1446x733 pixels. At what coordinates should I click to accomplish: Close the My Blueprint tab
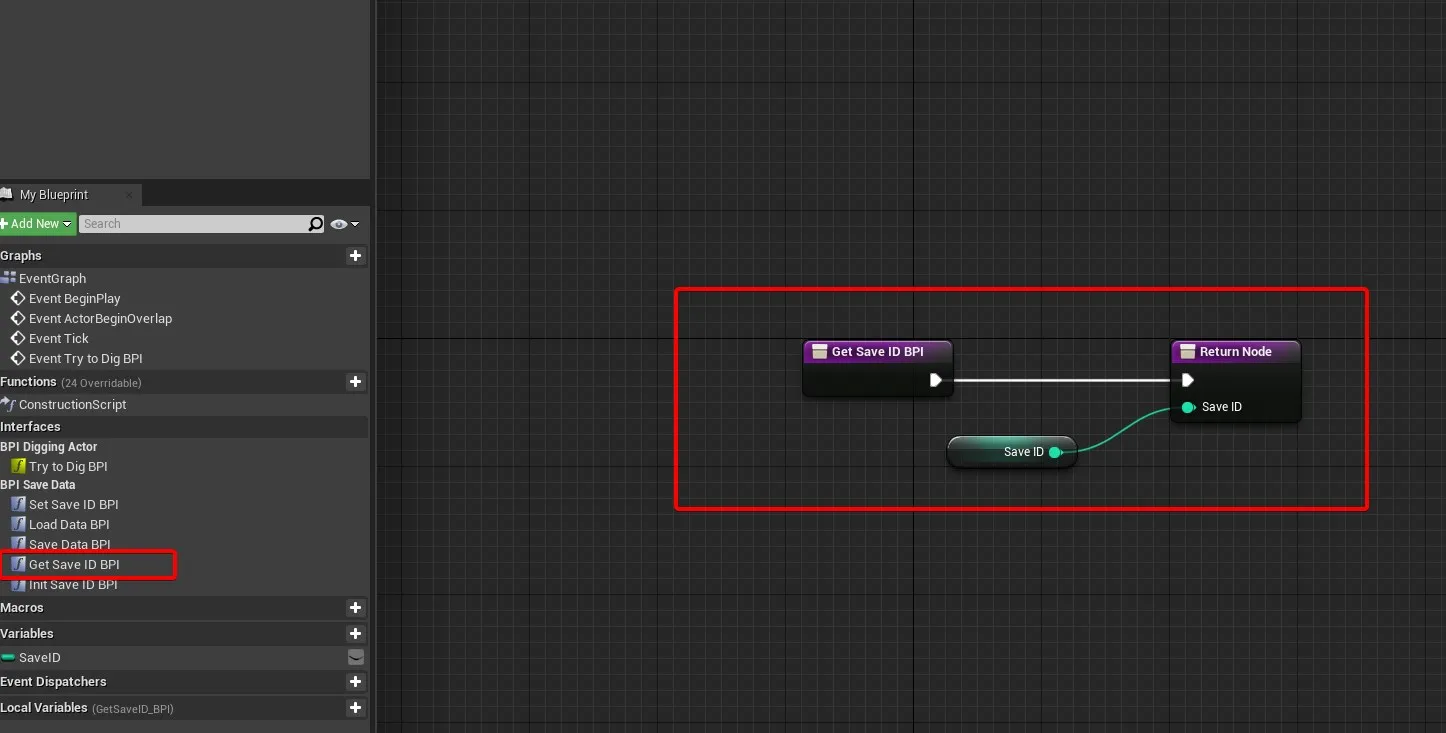(x=129, y=195)
